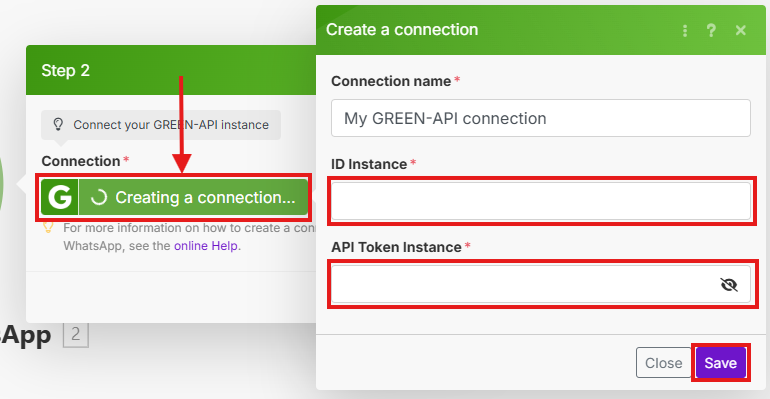The width and height of the screenshot is (770, 399).
Task: Click the green G logo icon
Action: (x=59, y=197)
